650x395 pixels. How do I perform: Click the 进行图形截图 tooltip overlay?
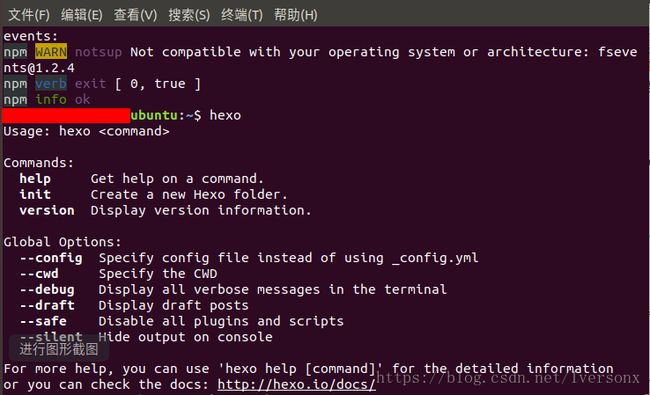tap(59, 349)
